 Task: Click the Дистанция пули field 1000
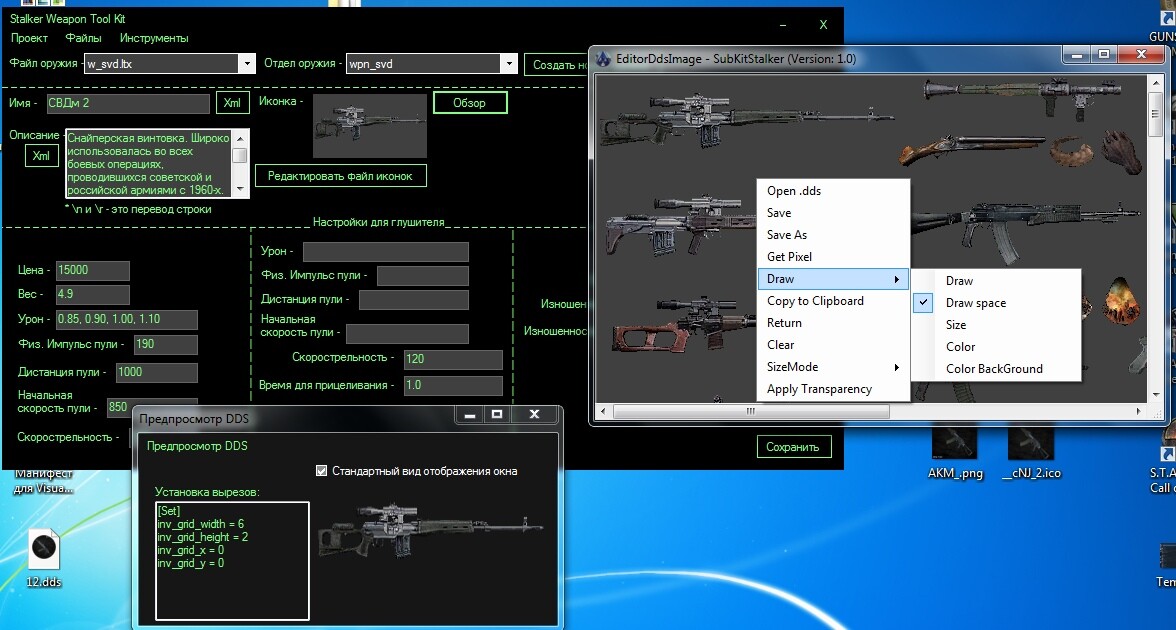[x=156, y=372]
